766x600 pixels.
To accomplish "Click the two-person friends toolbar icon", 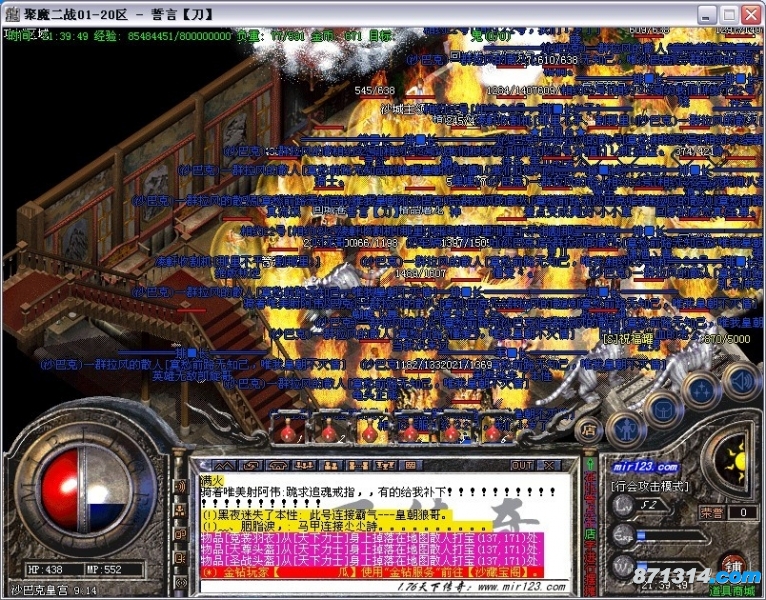I will click(x=331, y=465).
